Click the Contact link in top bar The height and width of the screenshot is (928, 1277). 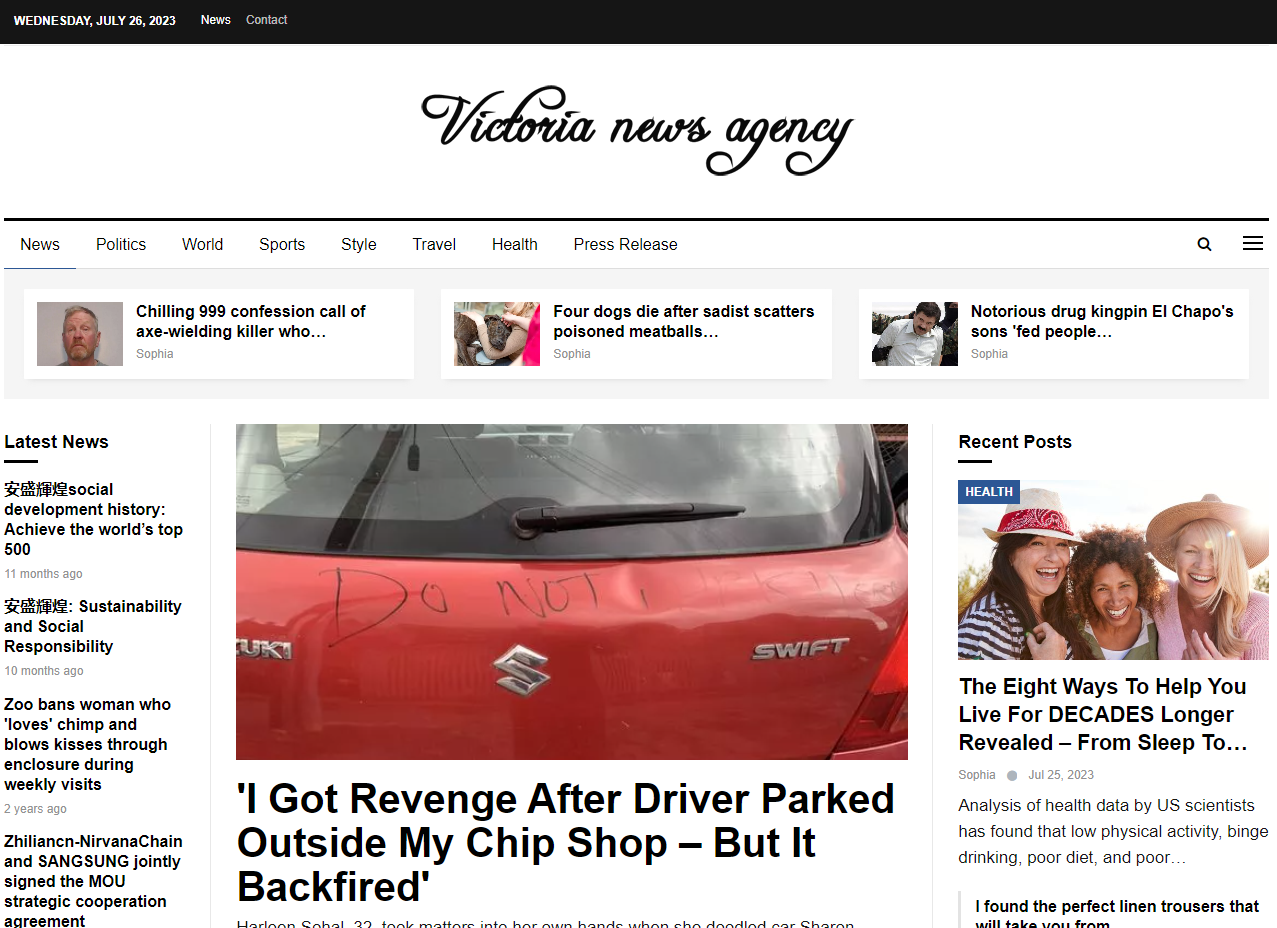[x=266, y=20]
